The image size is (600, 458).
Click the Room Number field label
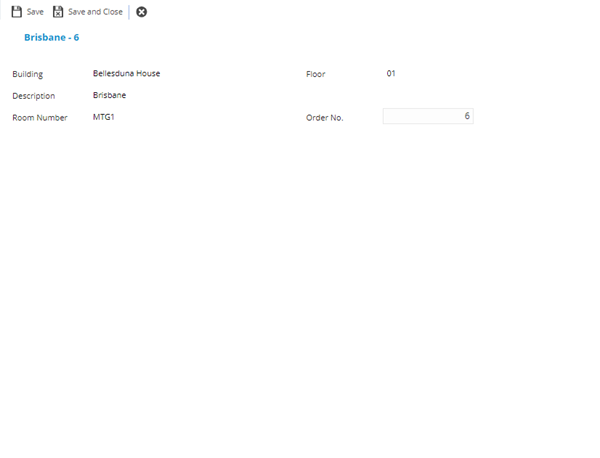click(x=39, y=118)
